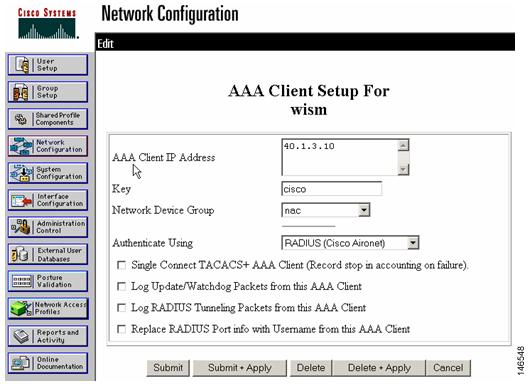Image resolution: width=528 pixels, height=384 pixels.
Task: Click the Key input field
Action: pos(332,189)
